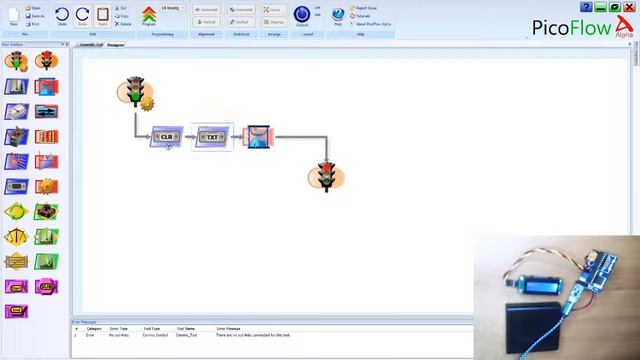Click the Error Message column header
Screen dimensions: 640x360
pos(228,329)
